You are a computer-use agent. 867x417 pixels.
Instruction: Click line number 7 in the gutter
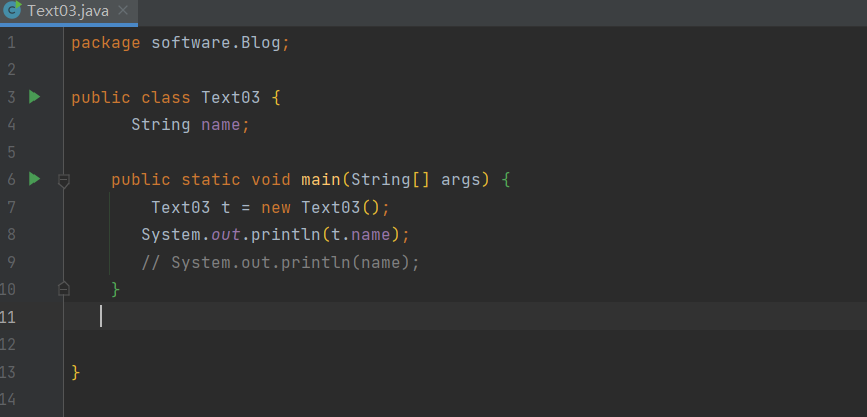[11, 207]
